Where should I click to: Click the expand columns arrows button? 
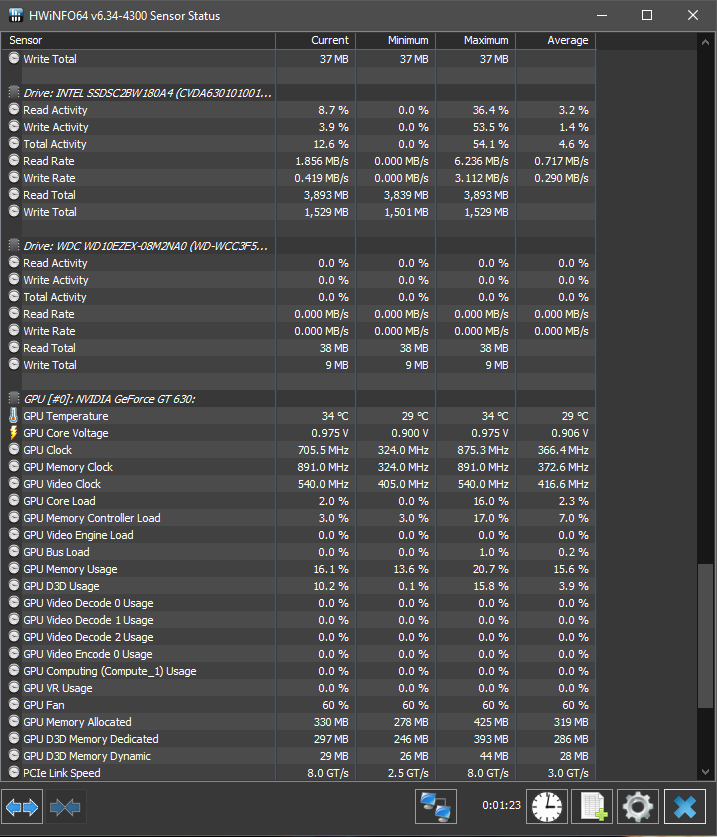pyautogui.click(x=22, y=807)
